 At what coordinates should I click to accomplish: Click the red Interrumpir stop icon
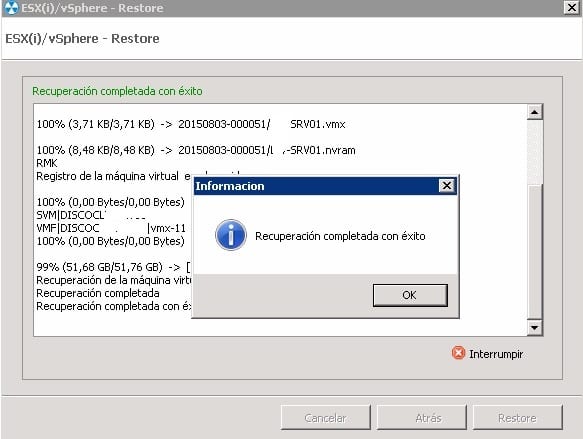[x=458, y=353]
